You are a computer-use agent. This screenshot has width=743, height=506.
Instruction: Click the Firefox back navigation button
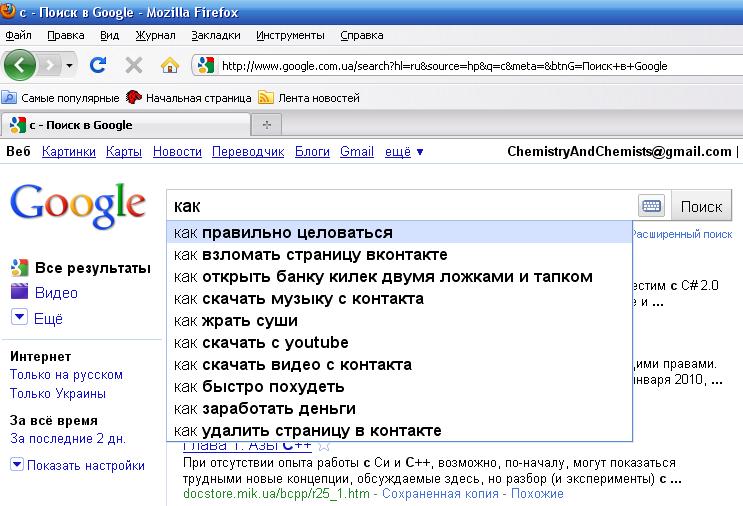(x=21, y=66)
